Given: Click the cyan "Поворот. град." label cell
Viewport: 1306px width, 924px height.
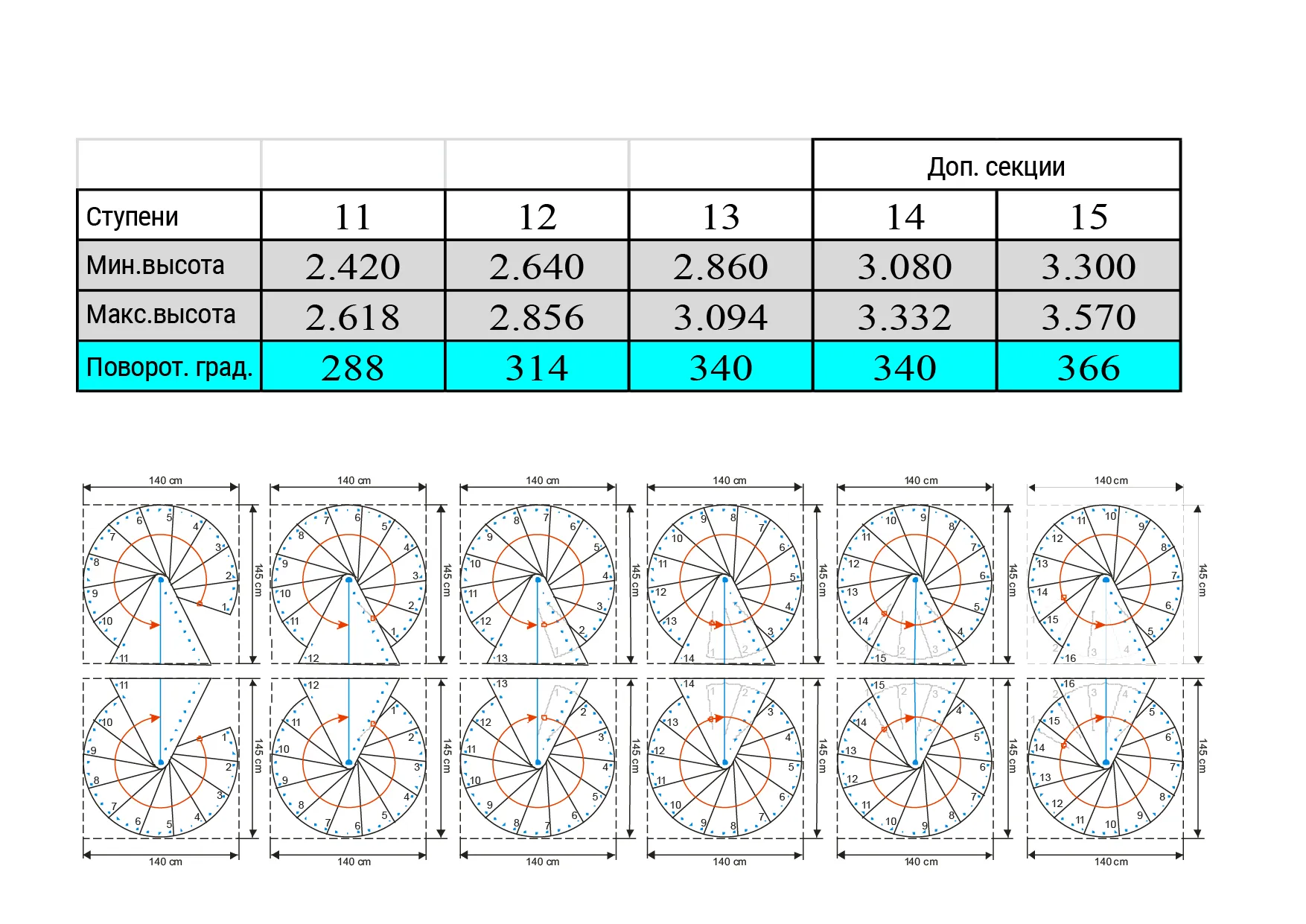Looking at the screenshot, I should coord(169,366).
